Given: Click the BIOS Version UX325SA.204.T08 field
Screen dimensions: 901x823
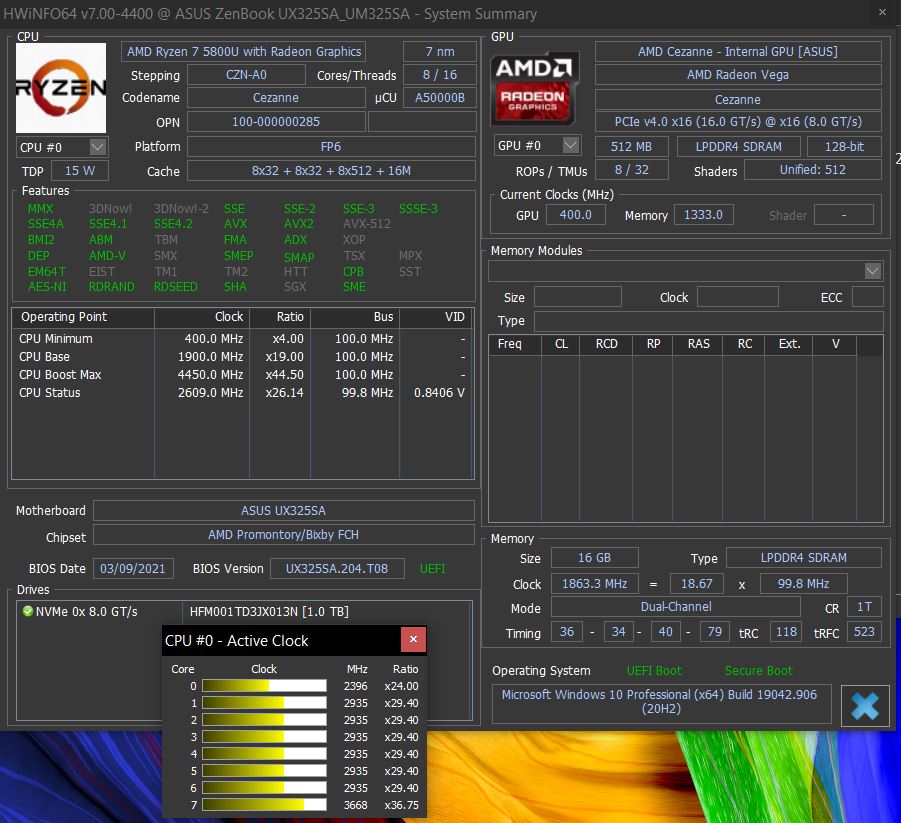Looking at the screenshot, I should (337, 568).
